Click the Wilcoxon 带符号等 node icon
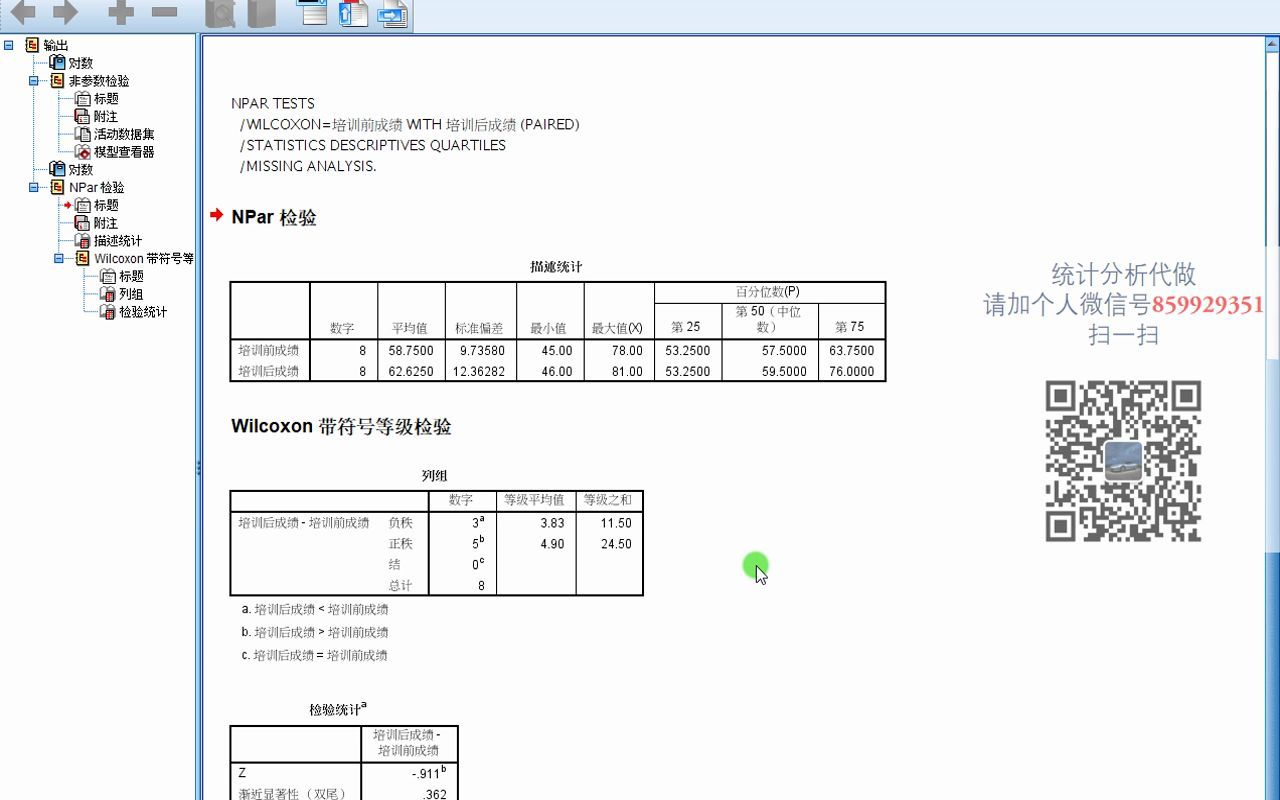This screenshot has width=1280, height=800. (x=82, y=258)
